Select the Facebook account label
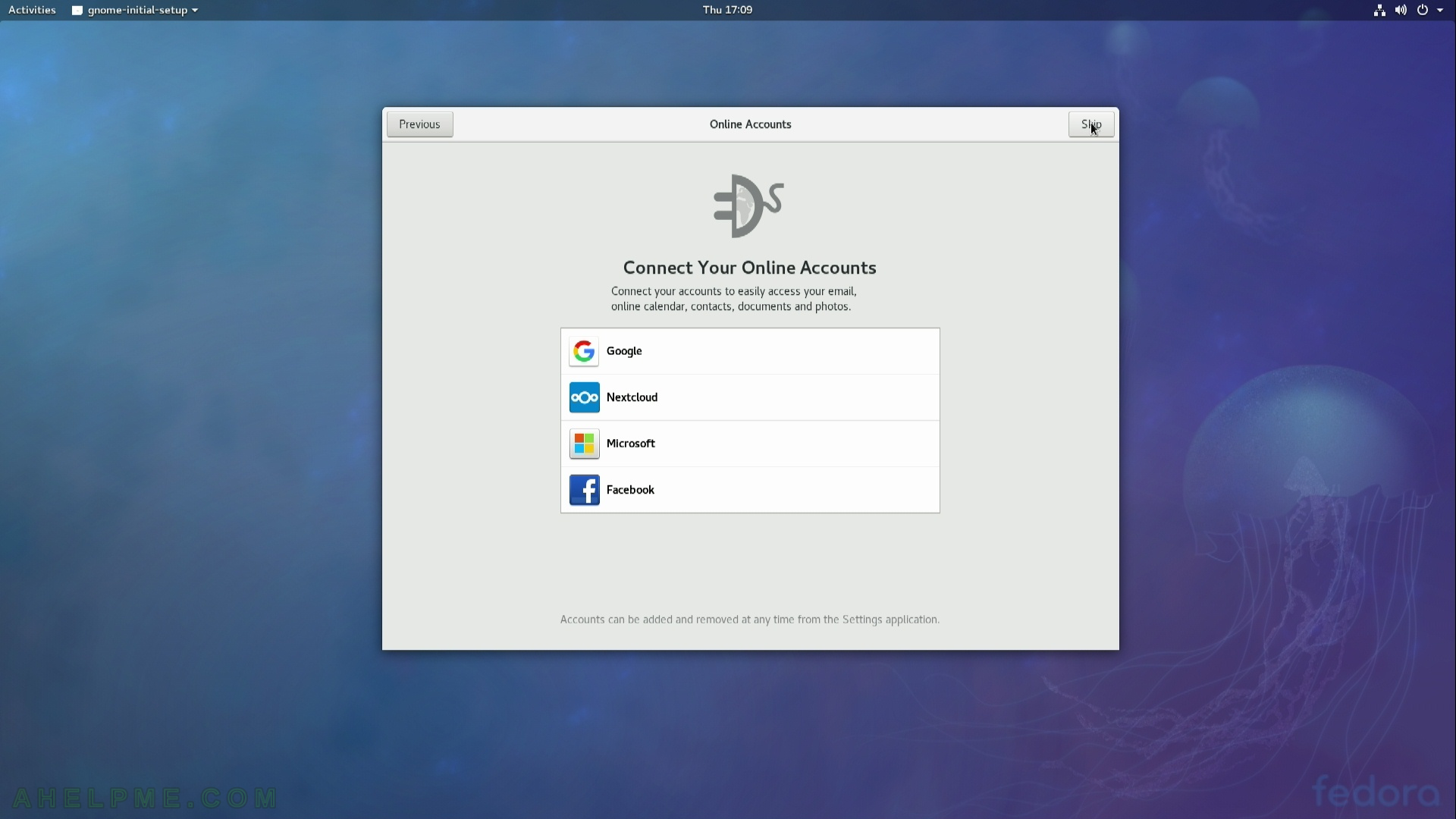Image resolution: width=1456 pixels, height=819 pixels. (x=630, y=490)
